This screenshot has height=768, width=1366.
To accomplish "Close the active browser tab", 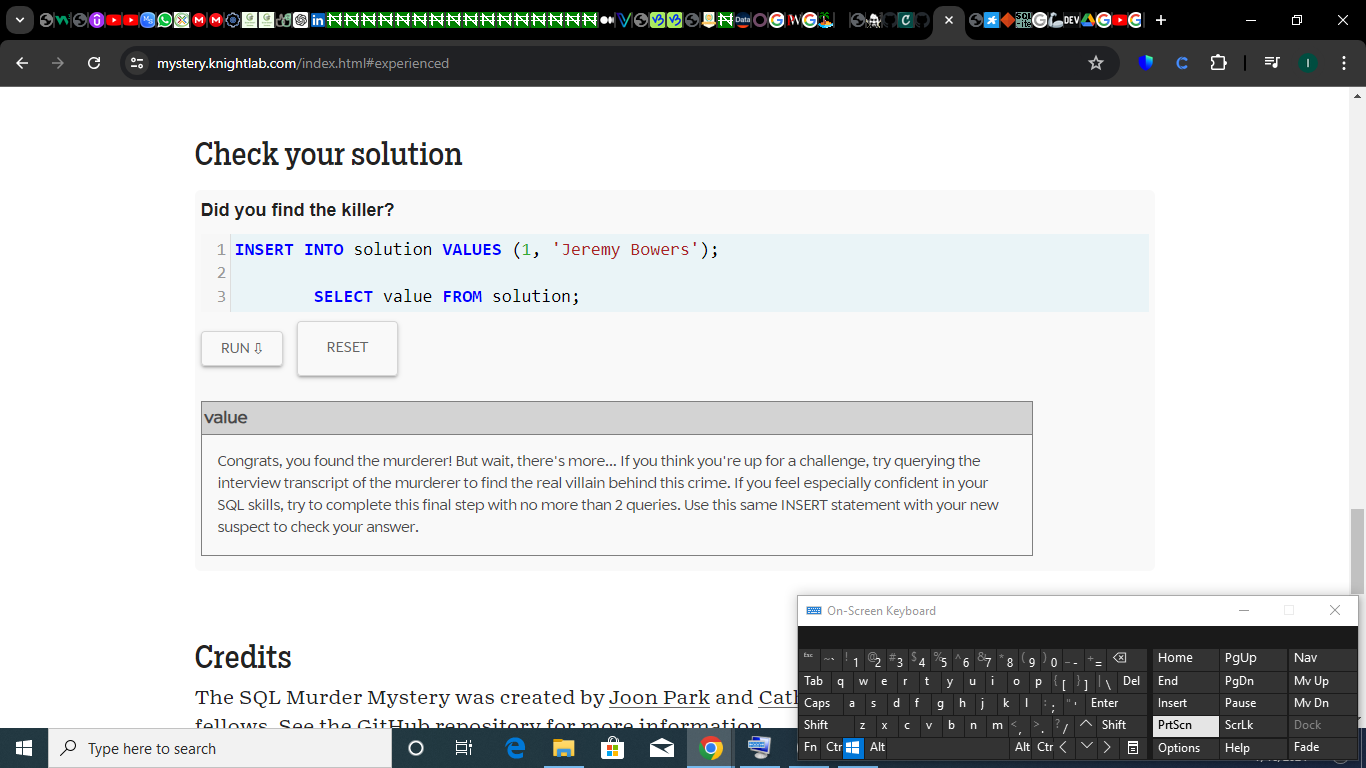I will pyautogui.click(x=949, y=20).
